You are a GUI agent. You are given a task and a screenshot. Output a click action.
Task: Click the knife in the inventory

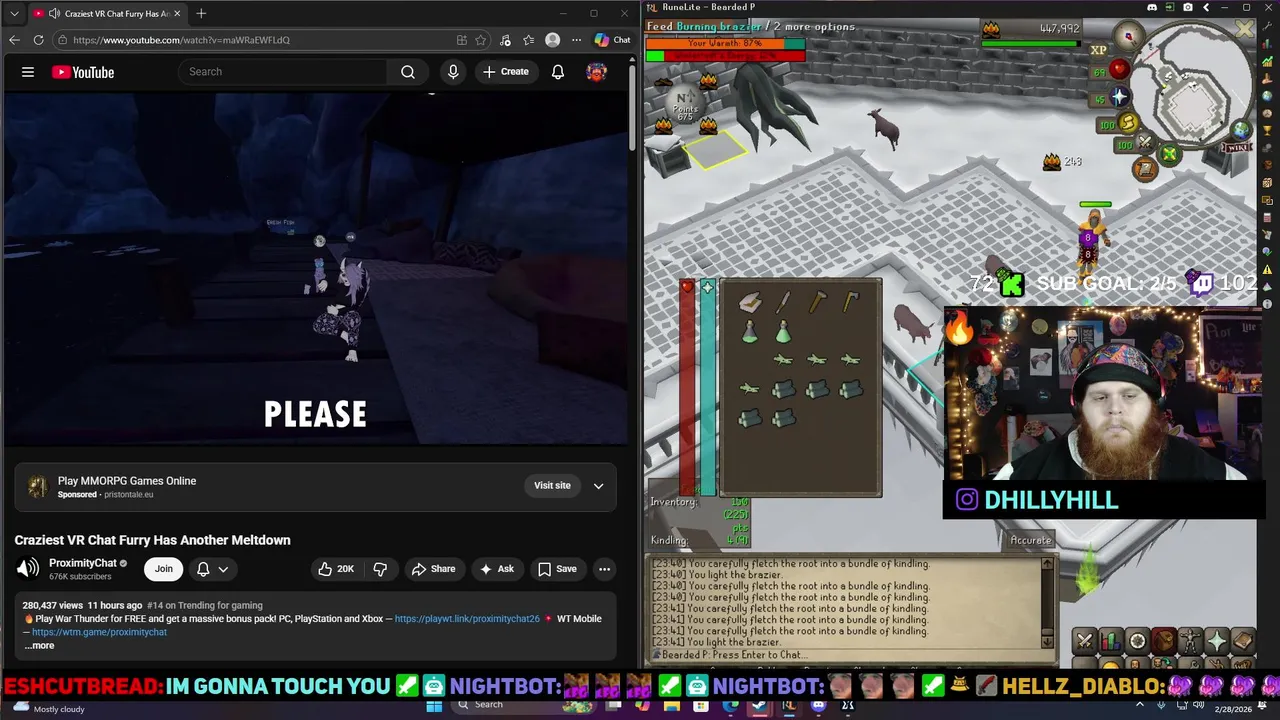point(783,302)
